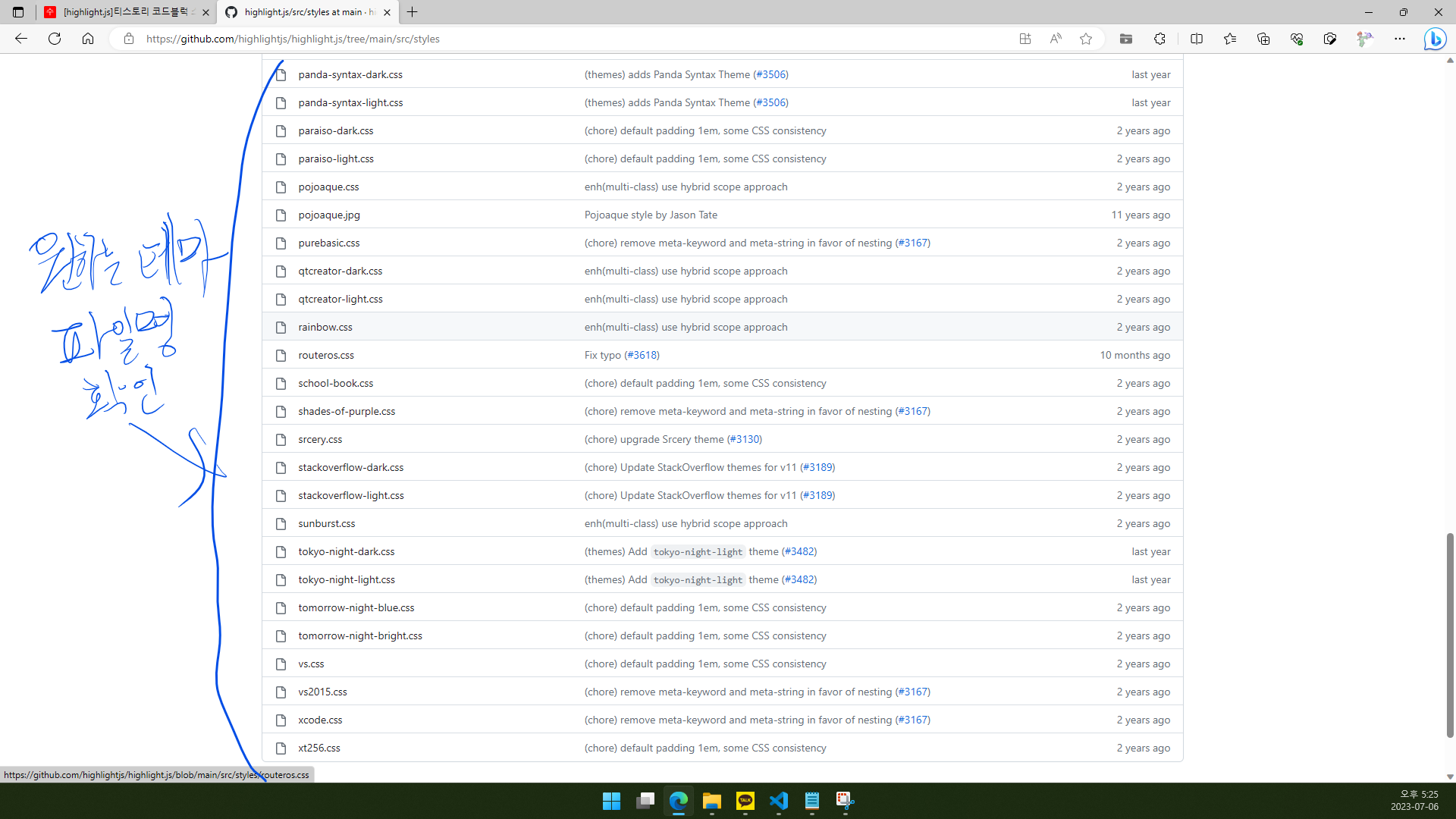Open shades-of-purple.css file

(x=347, y=411)
